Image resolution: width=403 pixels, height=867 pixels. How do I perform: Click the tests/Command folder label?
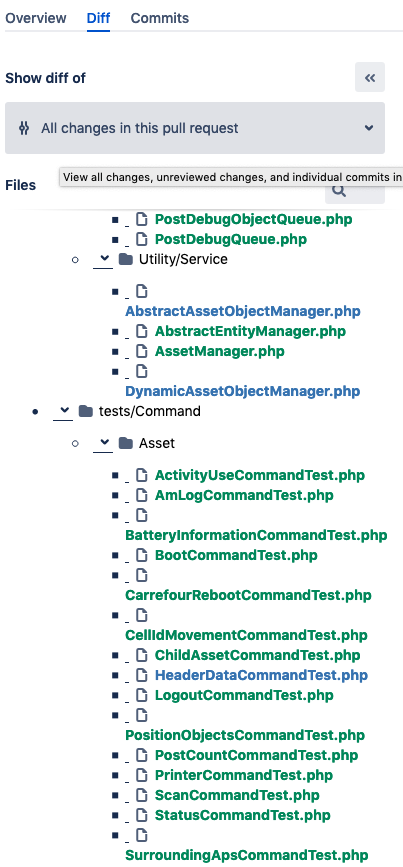coord(150,411)
